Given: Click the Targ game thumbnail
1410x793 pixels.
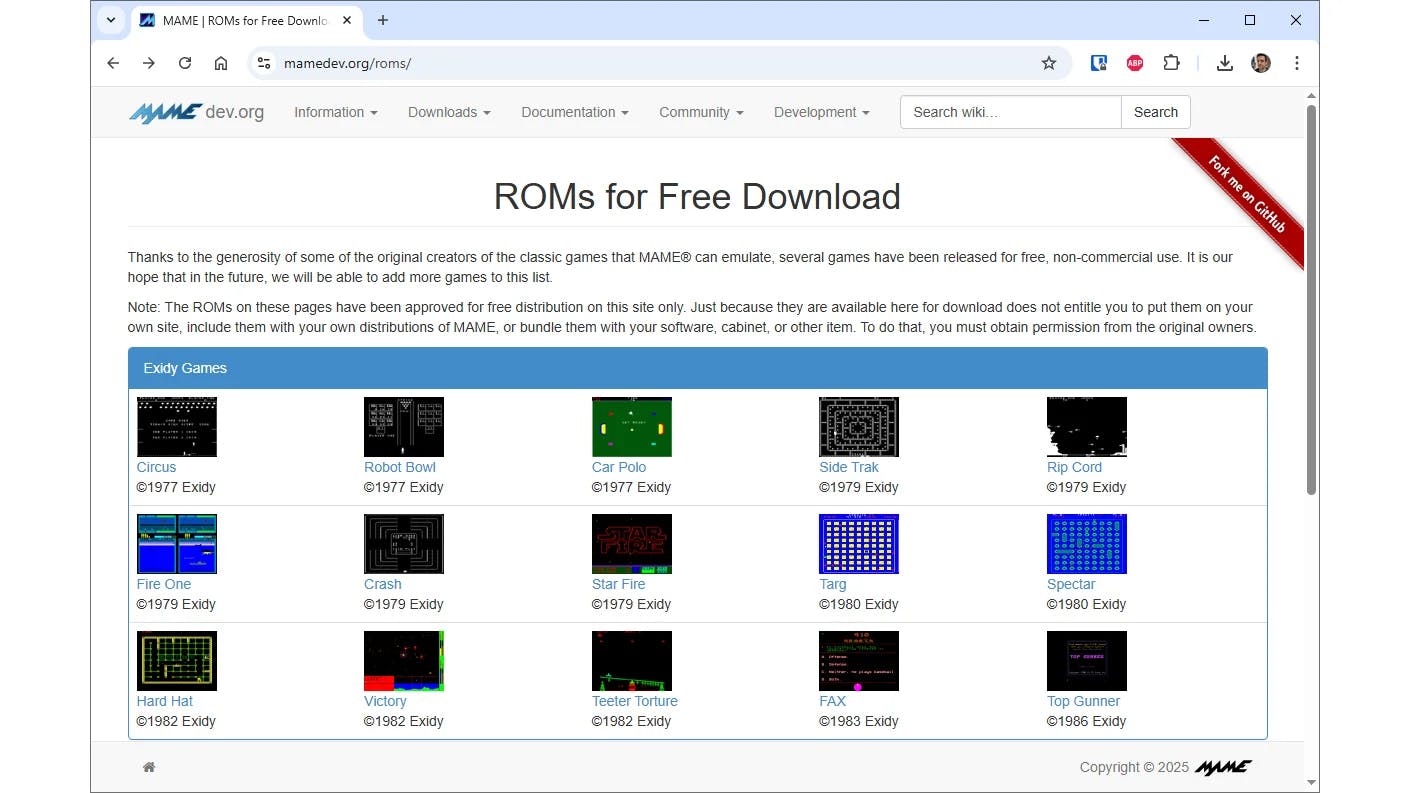Looking at the screenshot, I should tap(859, 544).
